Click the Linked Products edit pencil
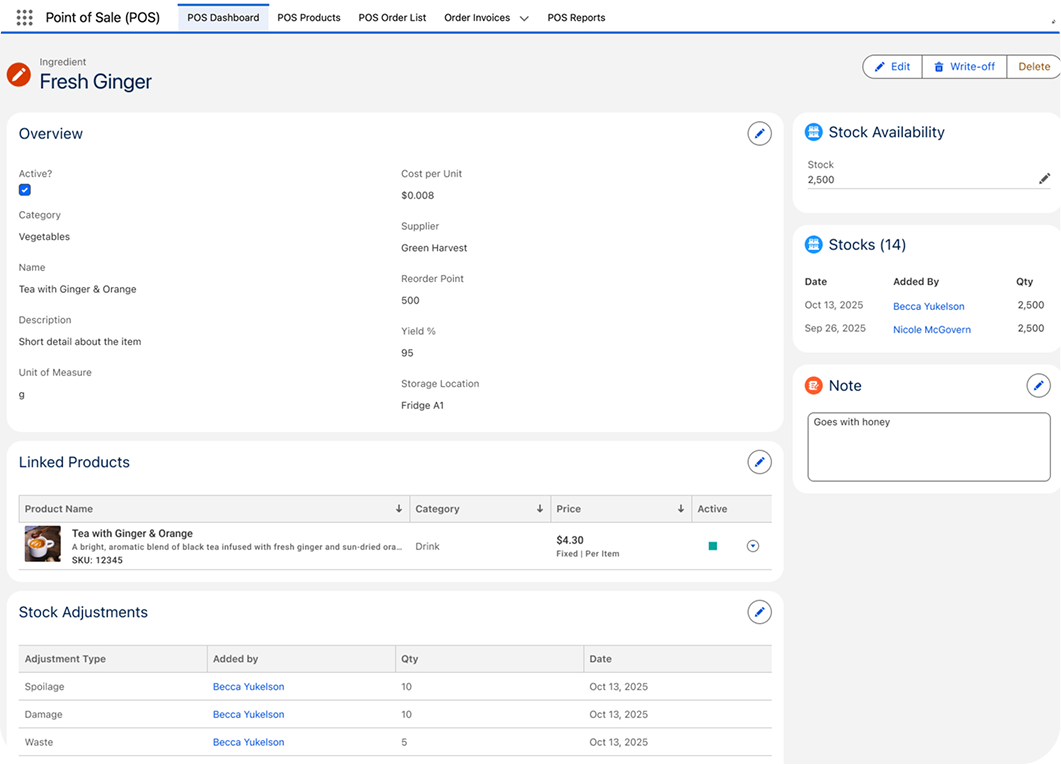 [759, 462]
